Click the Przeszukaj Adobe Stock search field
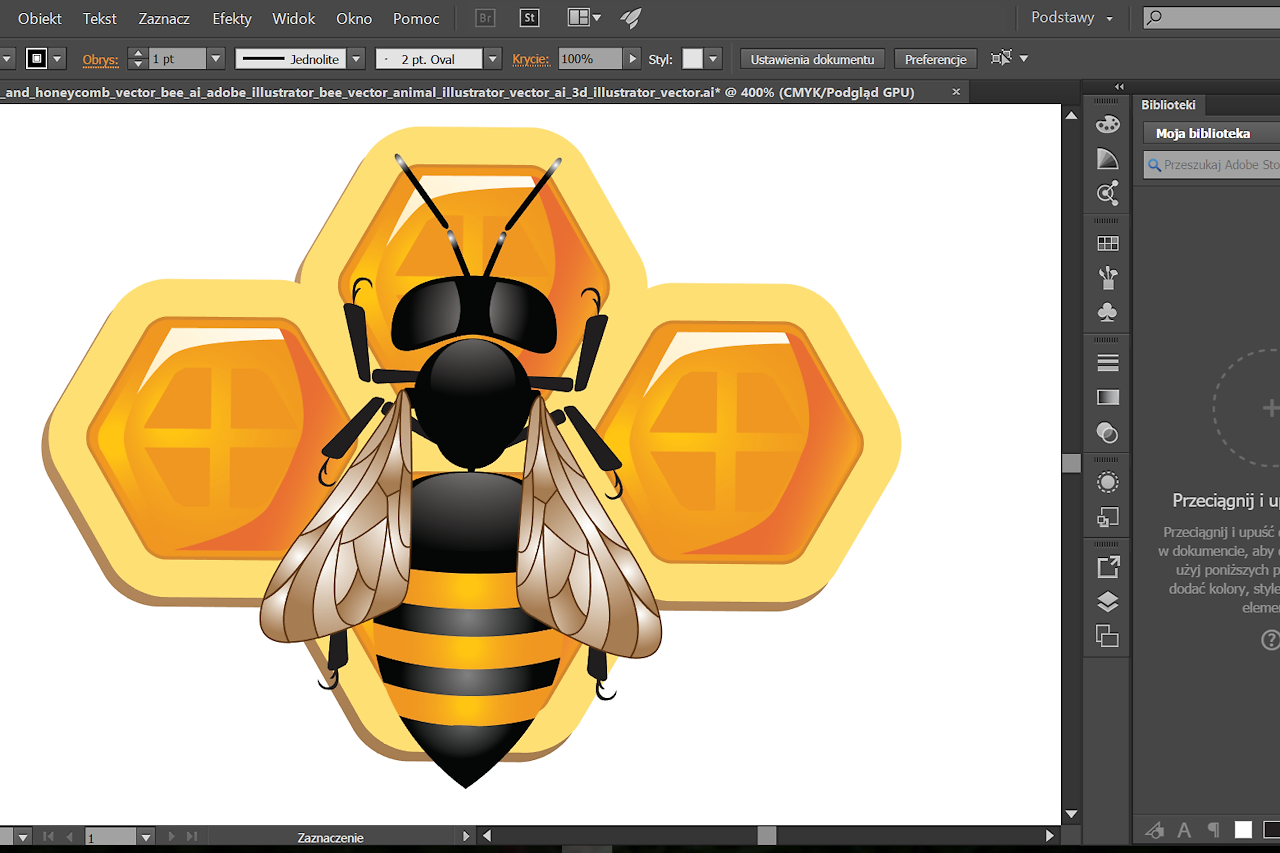The width and height of the screenshot is (1280, 853). (x=1212, y=165)
